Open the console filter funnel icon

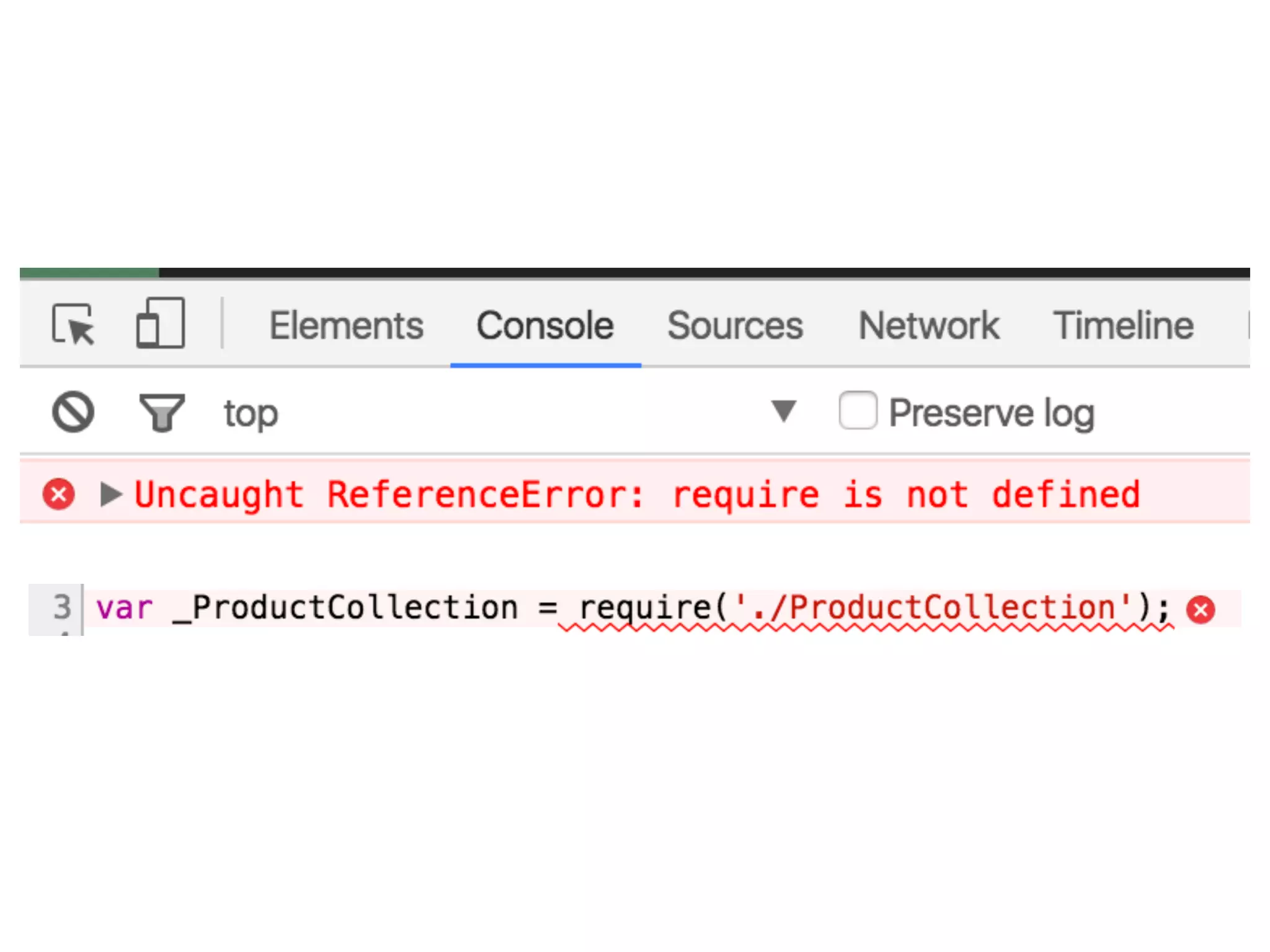[x=162, y=412]
